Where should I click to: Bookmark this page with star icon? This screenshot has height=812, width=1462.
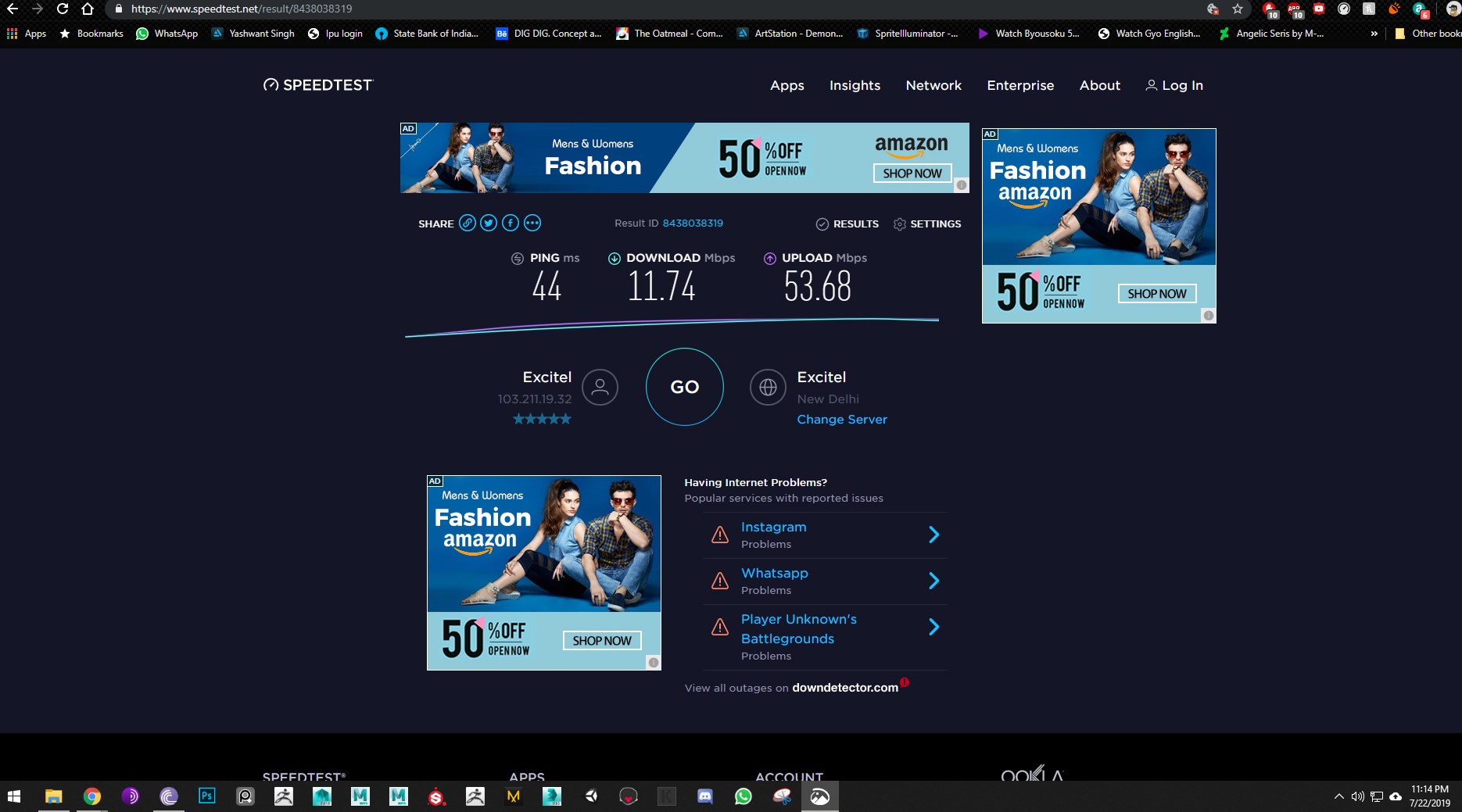tap(1238, 9)
